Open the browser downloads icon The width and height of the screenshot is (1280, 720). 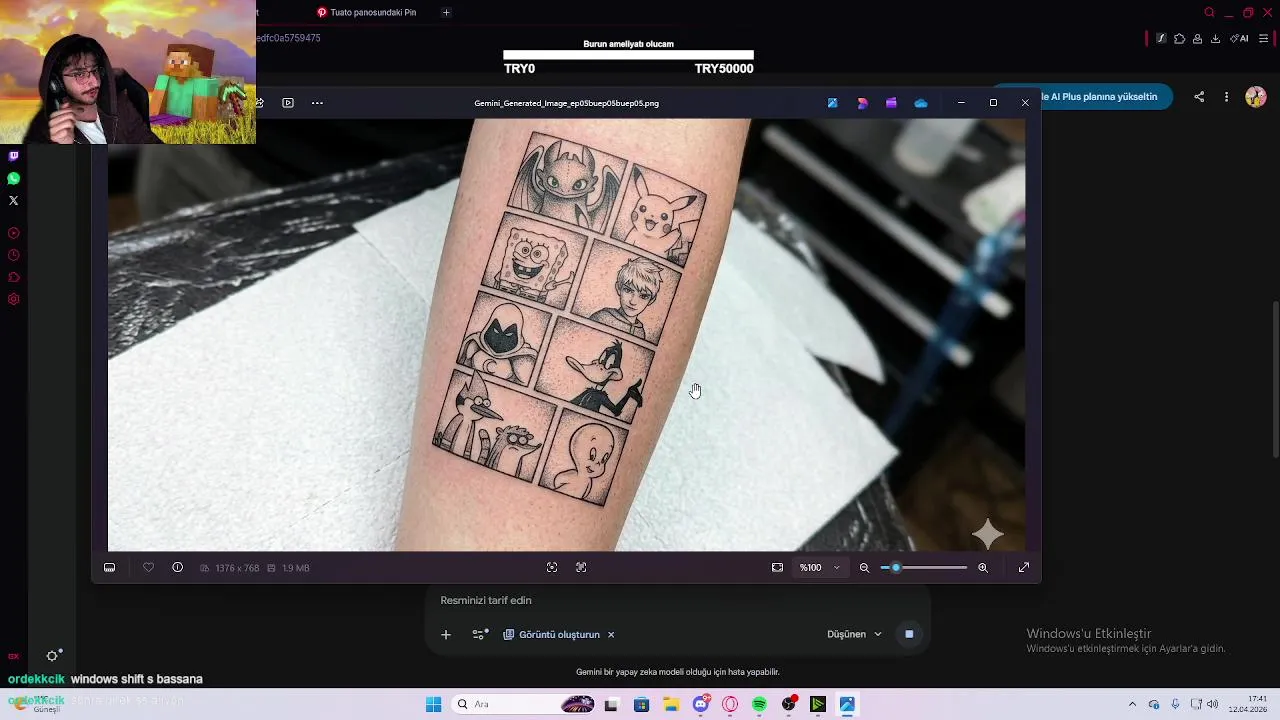point(1215,39)
